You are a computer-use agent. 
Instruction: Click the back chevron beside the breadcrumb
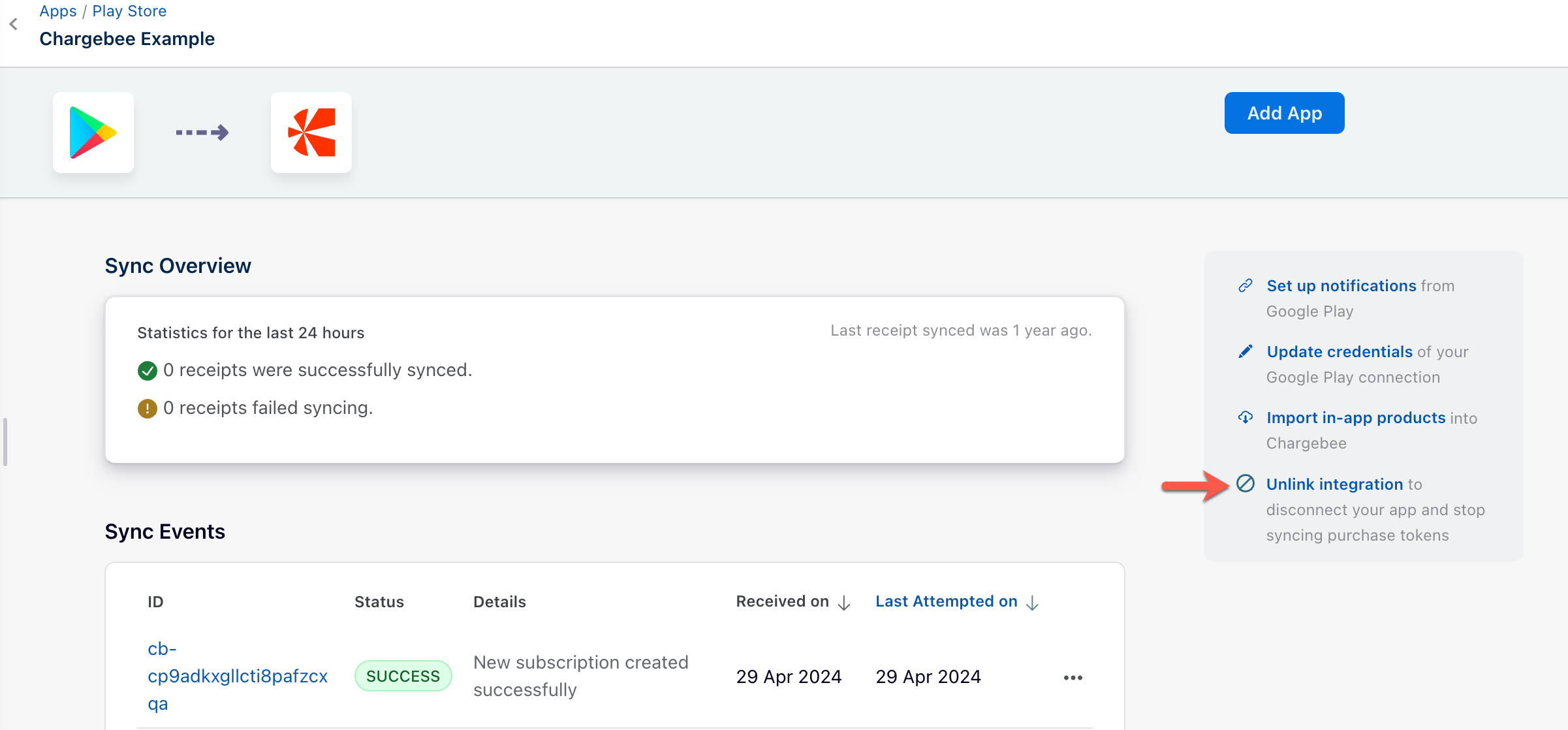[14, 25]
